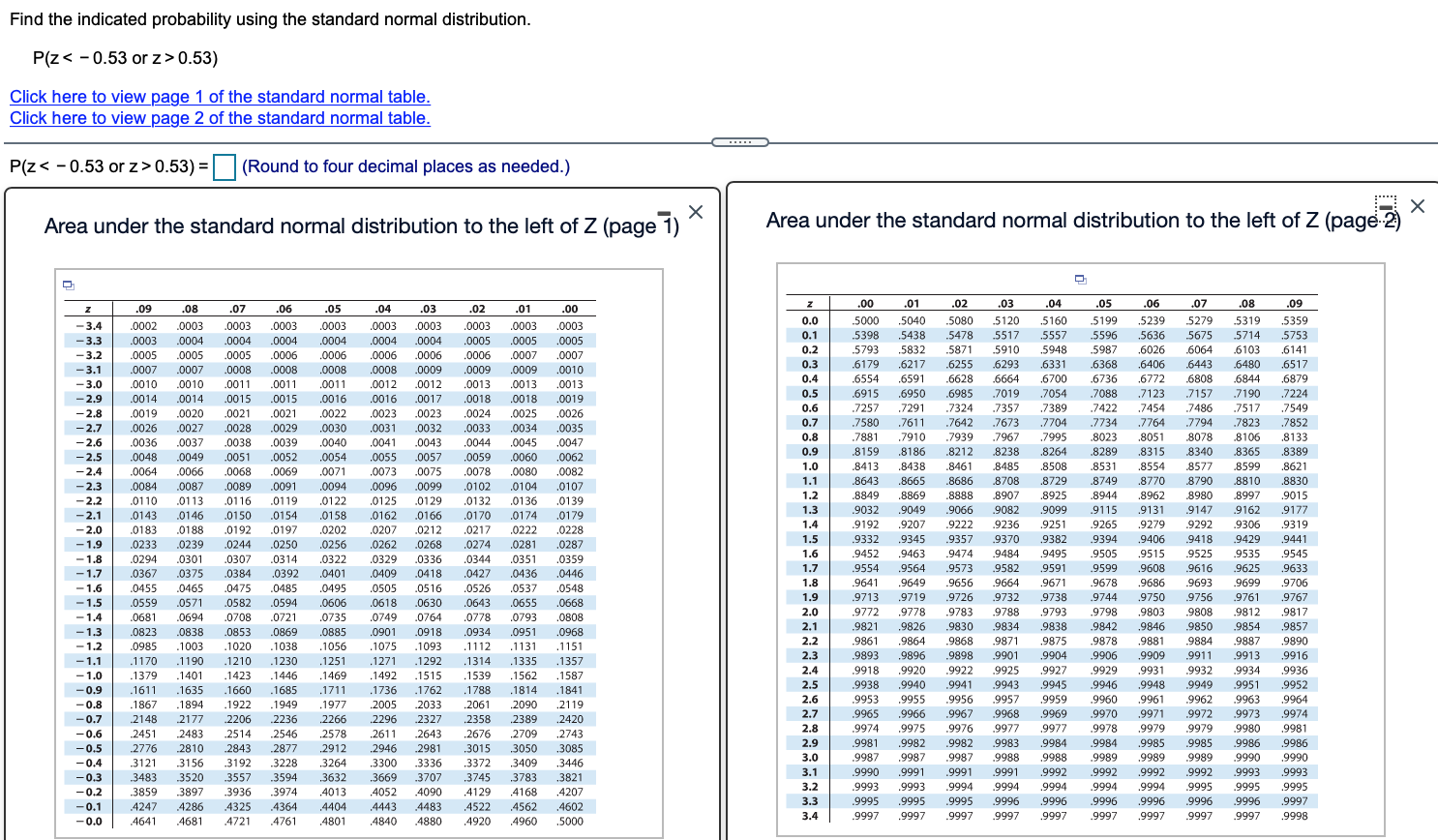Click the probability answer input box
Image resolution: width=1438 pixels, height=840 pixels.
tap(224, 166)
